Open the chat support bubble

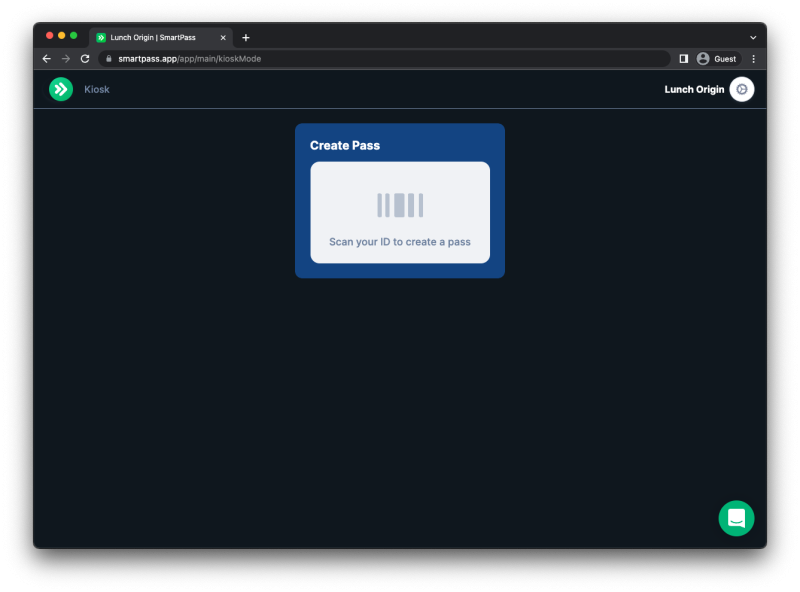pos(737,518)
